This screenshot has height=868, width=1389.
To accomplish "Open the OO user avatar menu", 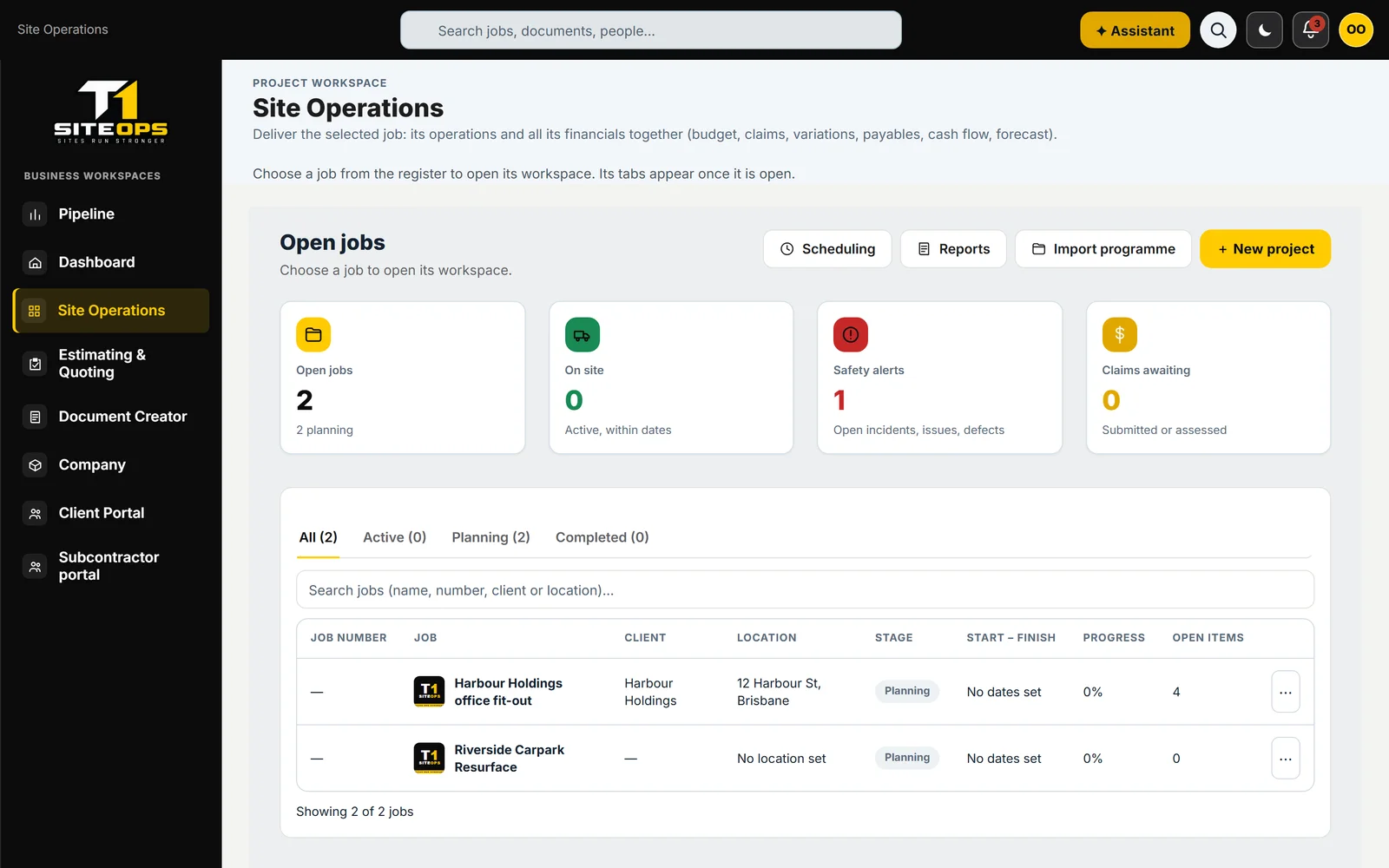I will point(1356,30).
